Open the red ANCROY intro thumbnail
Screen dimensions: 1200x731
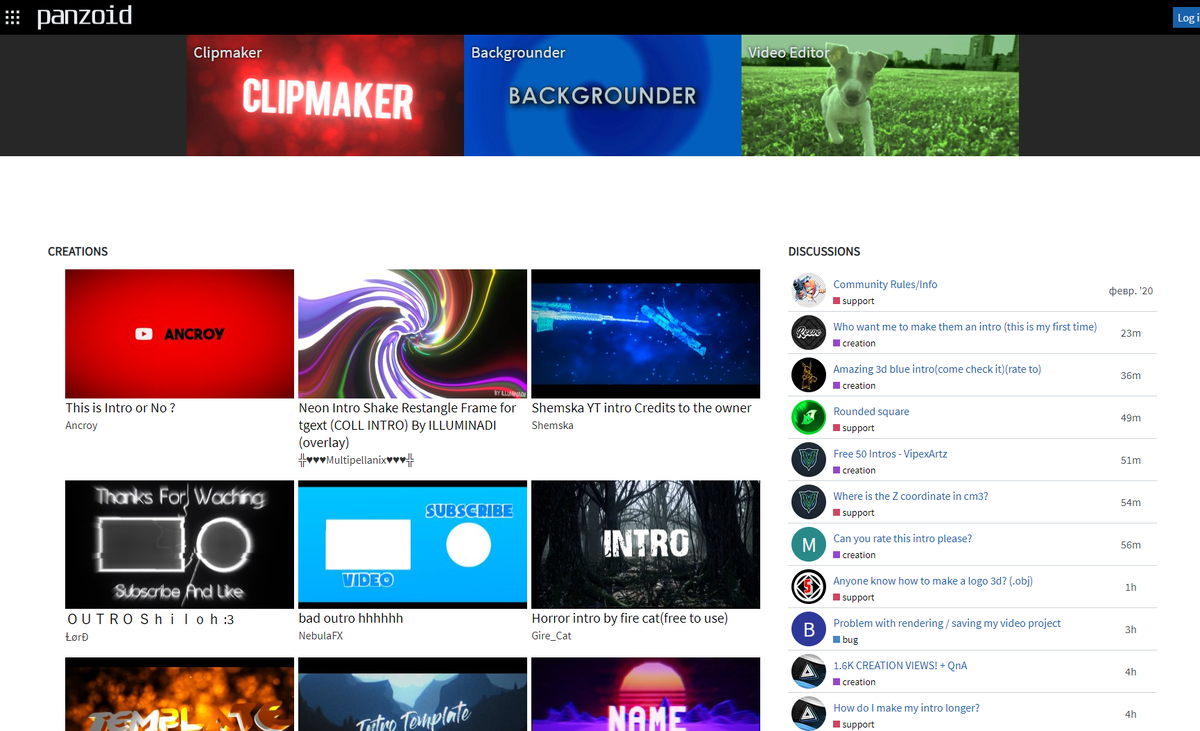[180, 334]
